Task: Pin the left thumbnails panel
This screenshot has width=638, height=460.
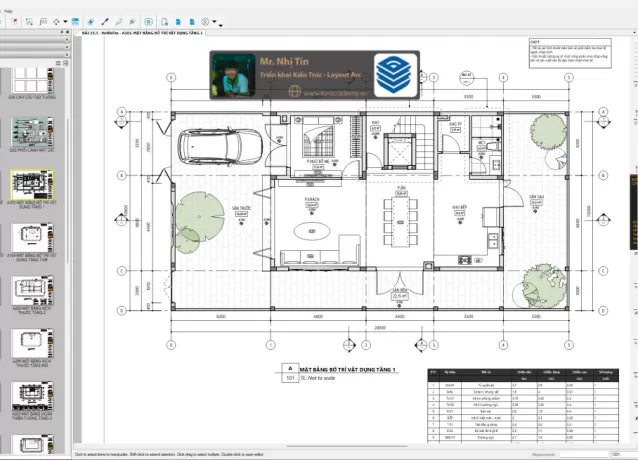Action: (62, 32)
